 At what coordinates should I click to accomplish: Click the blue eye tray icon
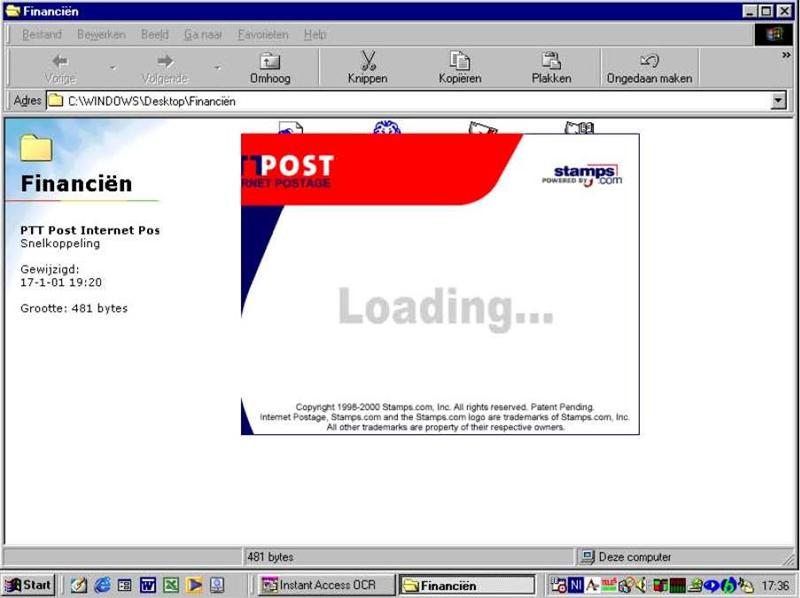tap(711, 585)
